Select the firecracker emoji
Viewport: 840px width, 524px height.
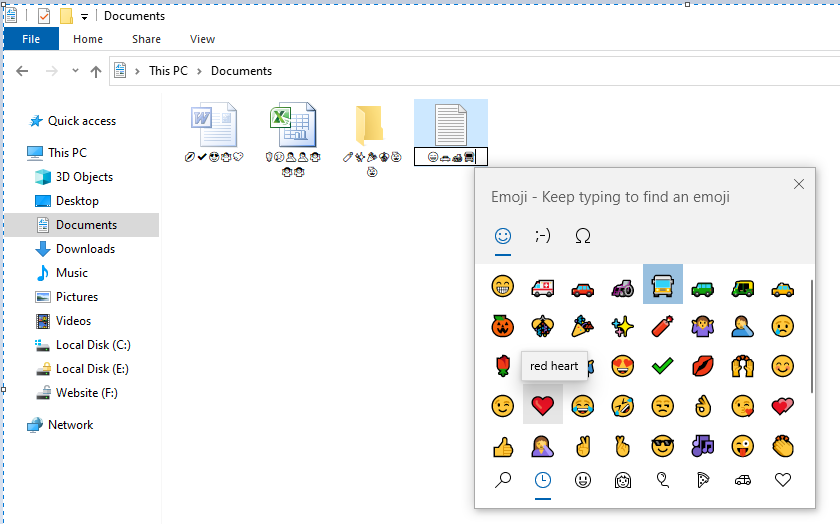663,326
